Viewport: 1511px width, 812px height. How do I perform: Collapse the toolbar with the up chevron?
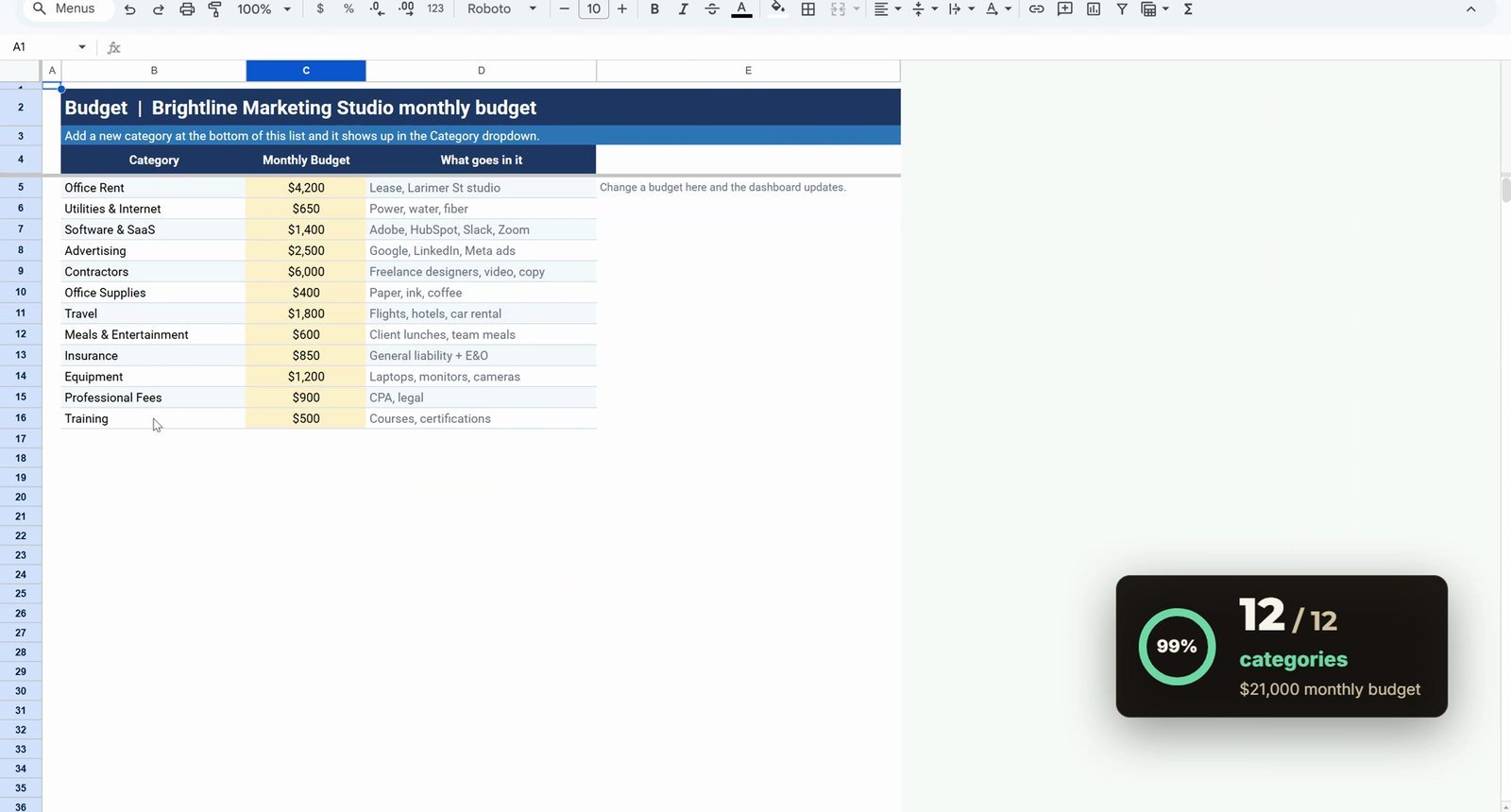pos(1470,9)
